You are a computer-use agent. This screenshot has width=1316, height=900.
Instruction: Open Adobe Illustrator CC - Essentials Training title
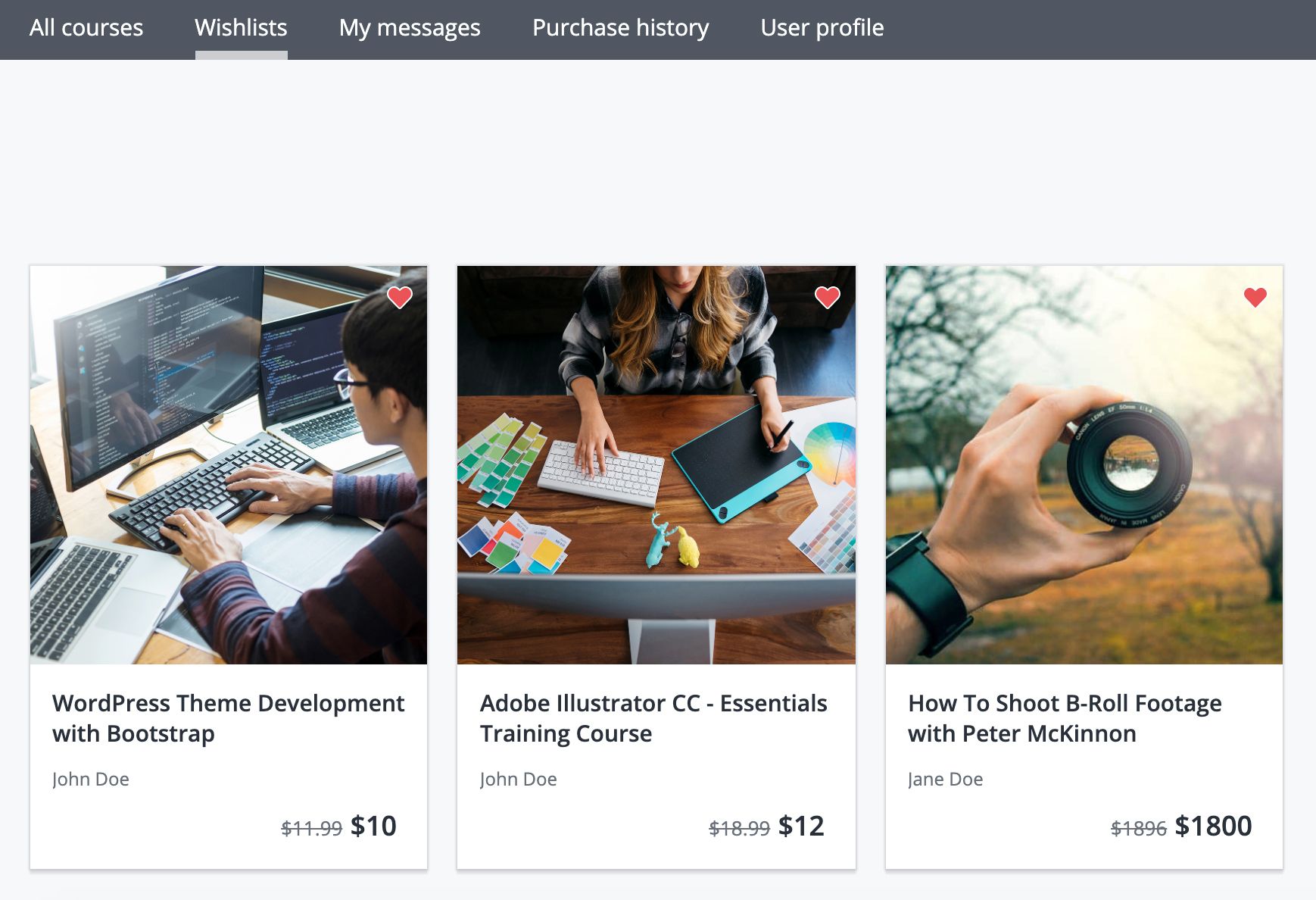653,718
